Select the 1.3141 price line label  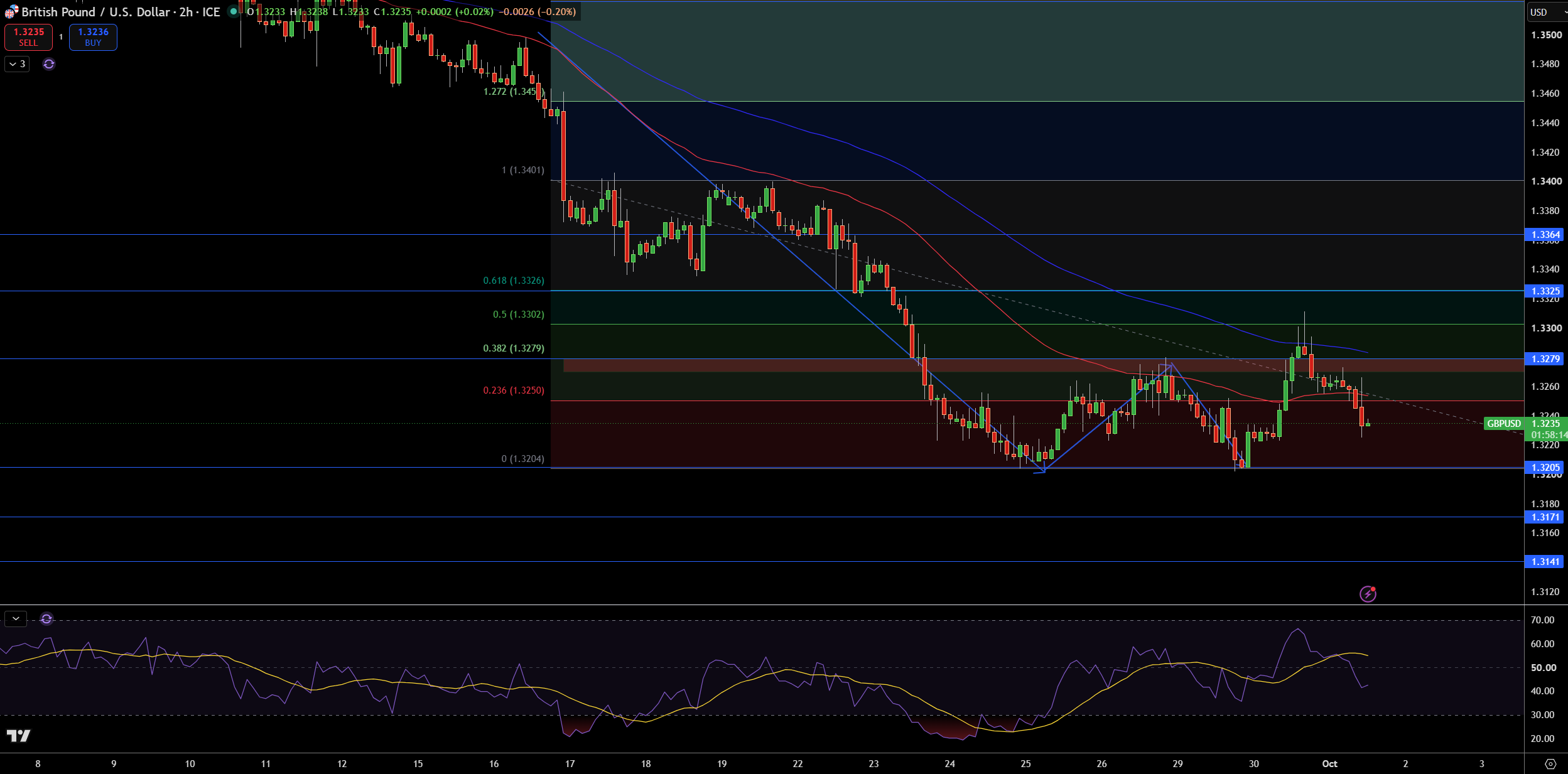point(1544,562)
